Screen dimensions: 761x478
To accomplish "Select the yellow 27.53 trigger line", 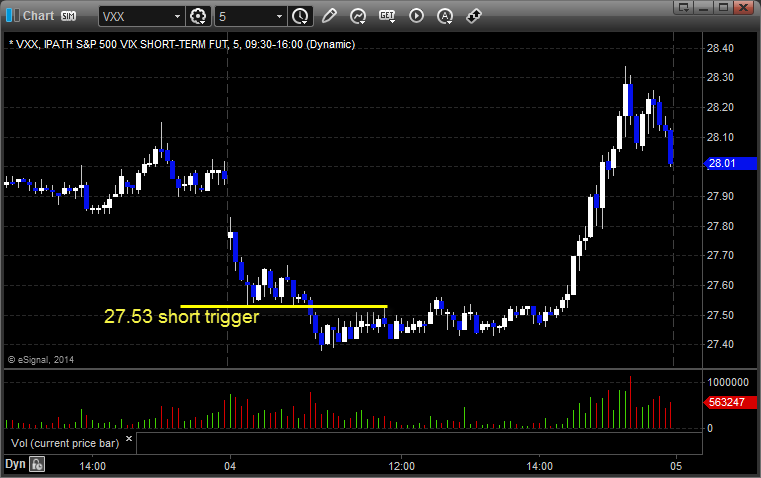I will pyautogui.click(x=283, y=306).
